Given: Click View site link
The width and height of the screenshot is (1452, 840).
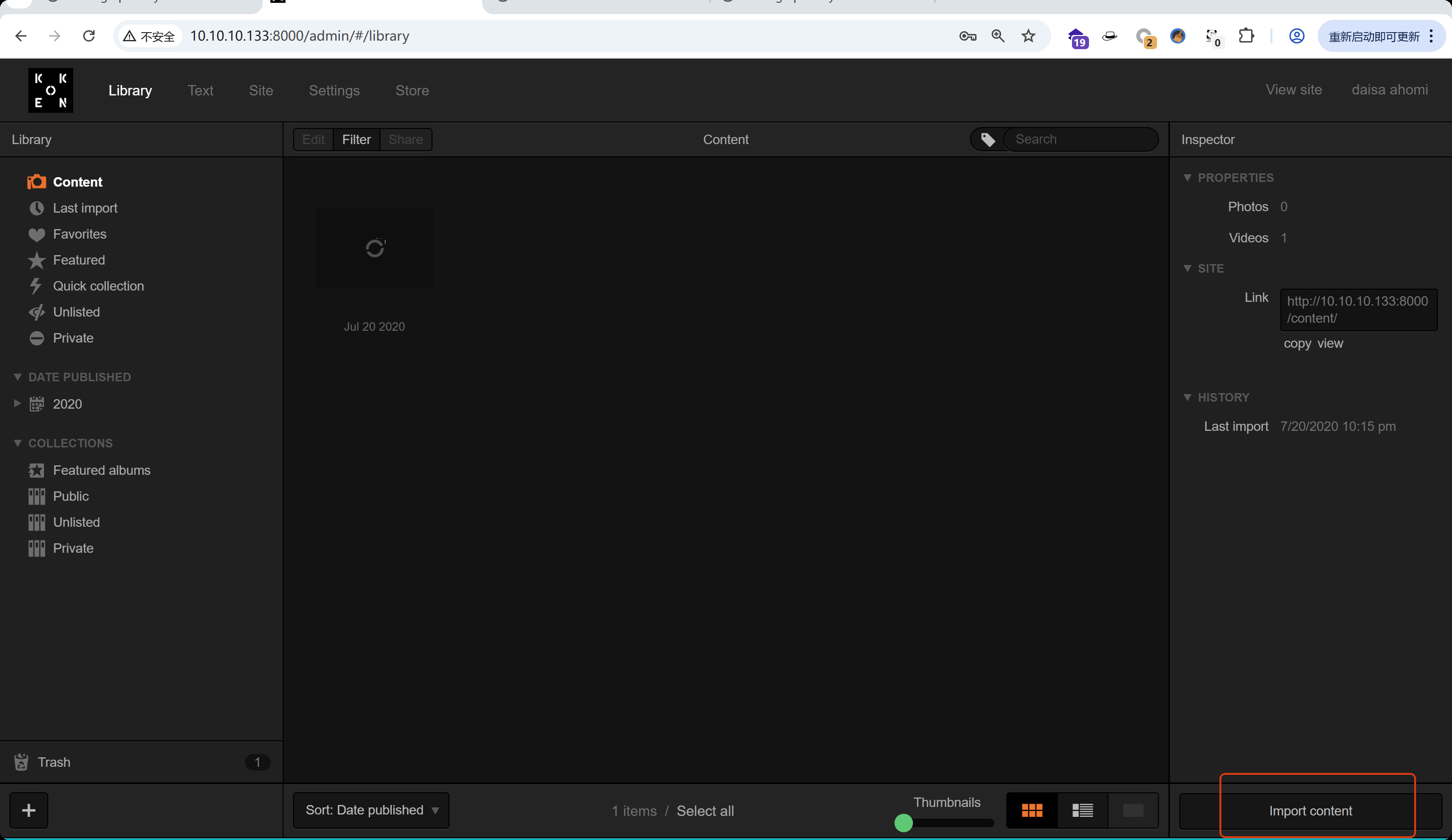Looking at the screenshot, I should click(x=1294, y=90).
